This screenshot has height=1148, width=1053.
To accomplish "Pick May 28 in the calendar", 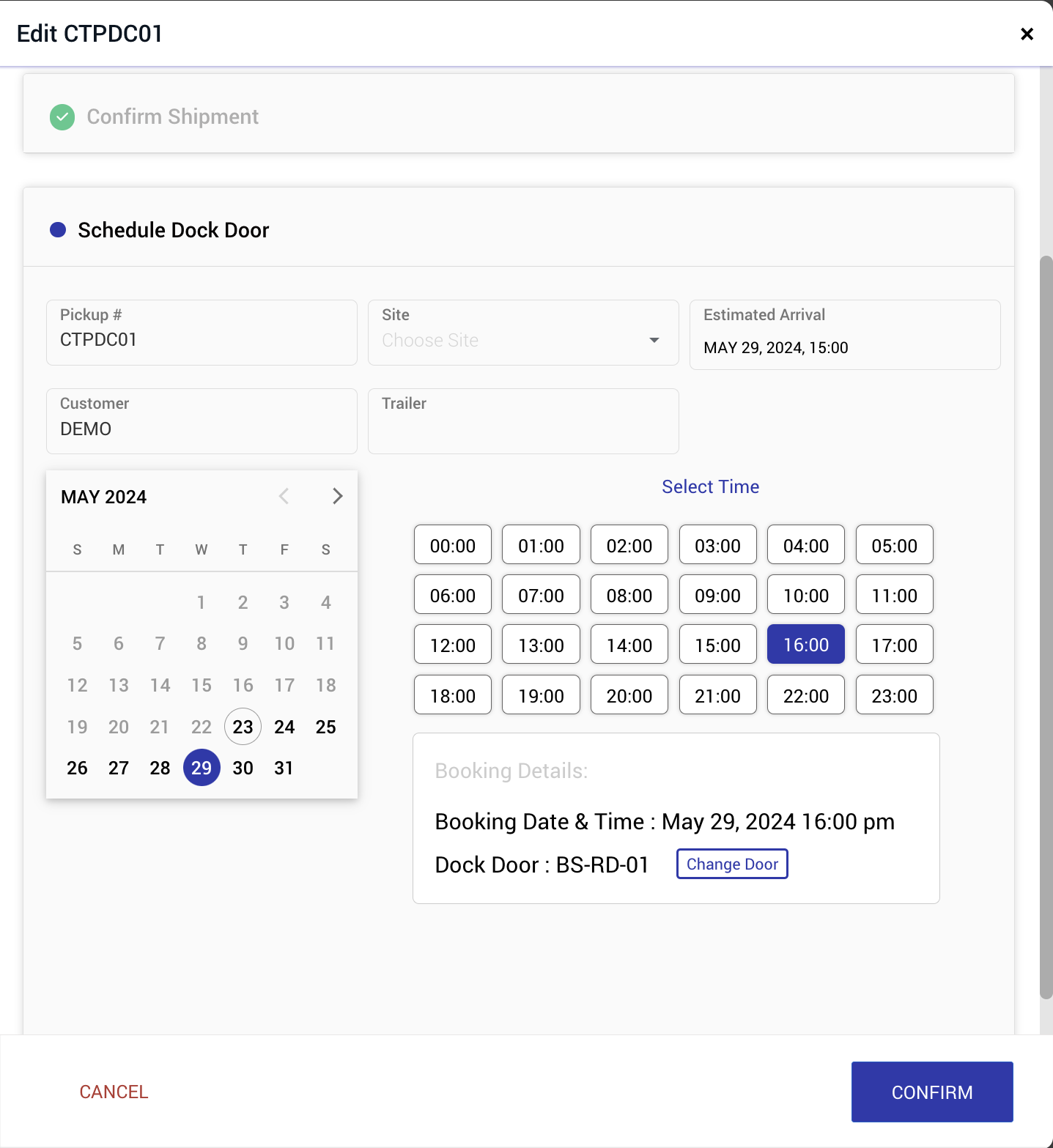I will [160, 768].
